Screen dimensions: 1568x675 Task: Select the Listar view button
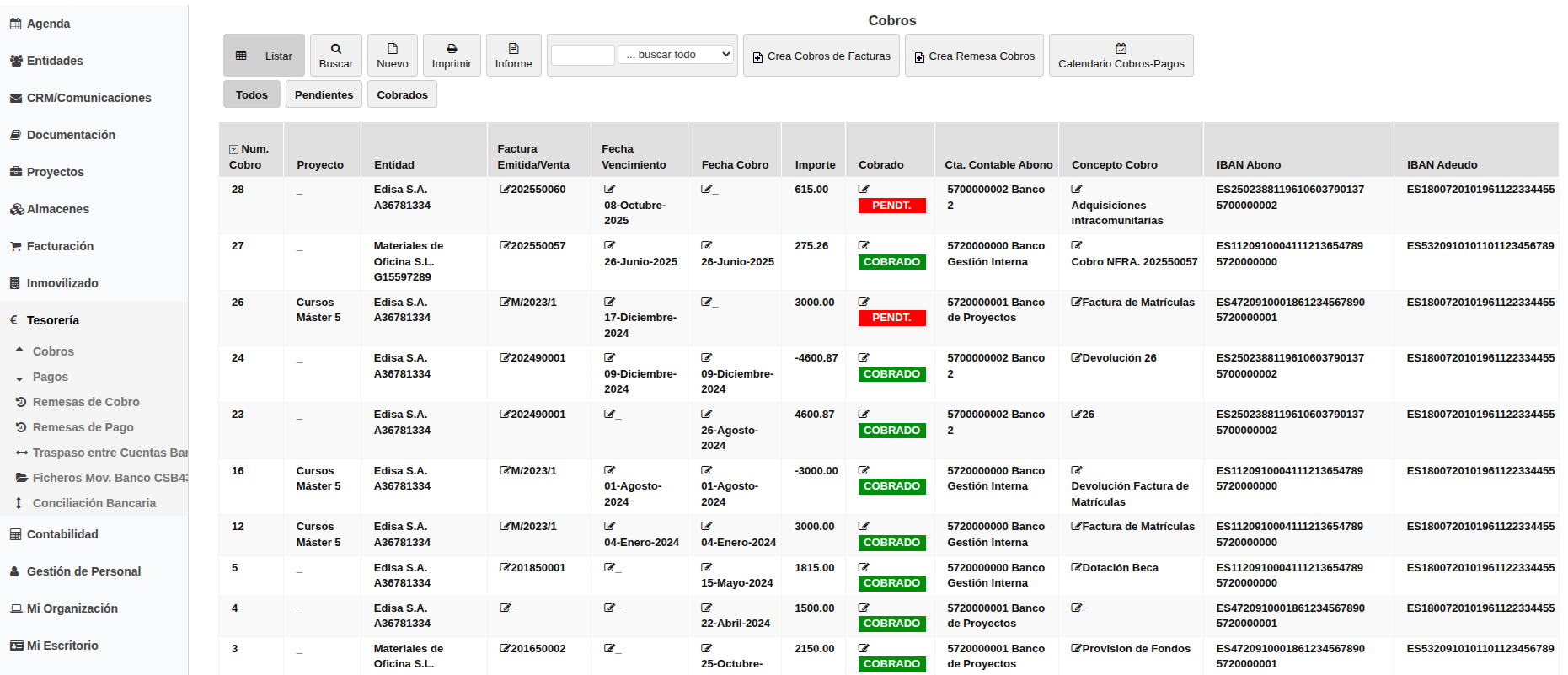pyautogui.click(x=264, y=56)
